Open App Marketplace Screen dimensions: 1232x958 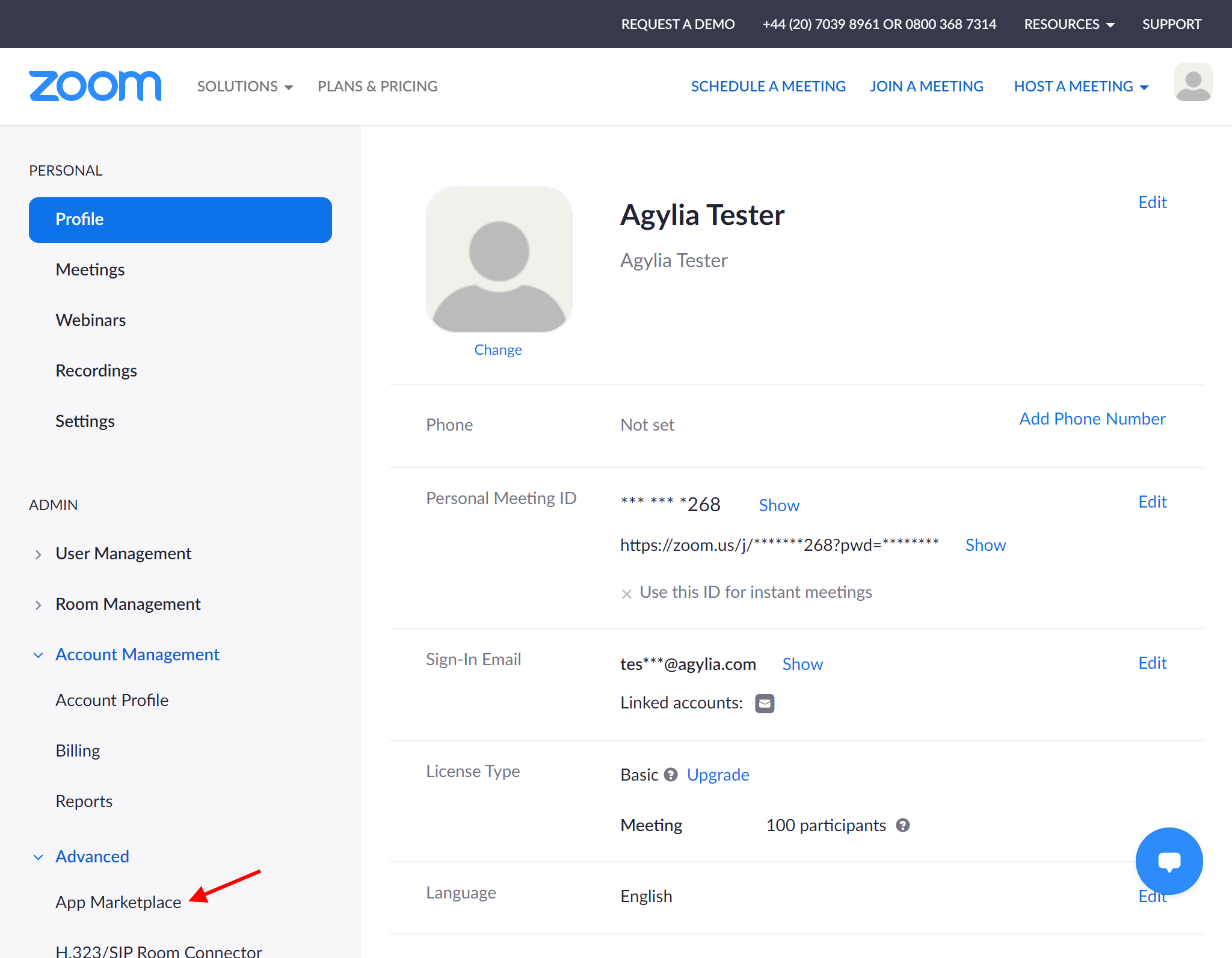[119, 902]
